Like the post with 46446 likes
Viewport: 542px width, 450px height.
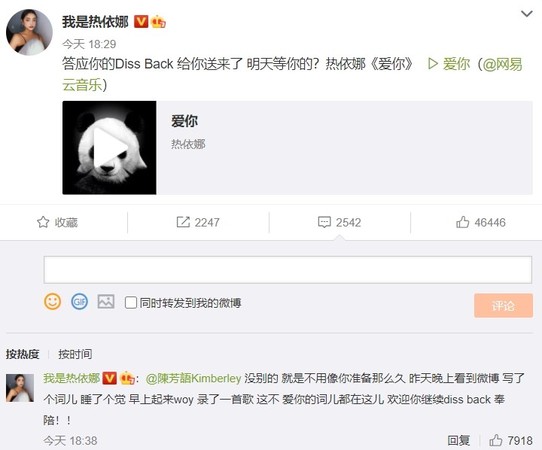462,222
